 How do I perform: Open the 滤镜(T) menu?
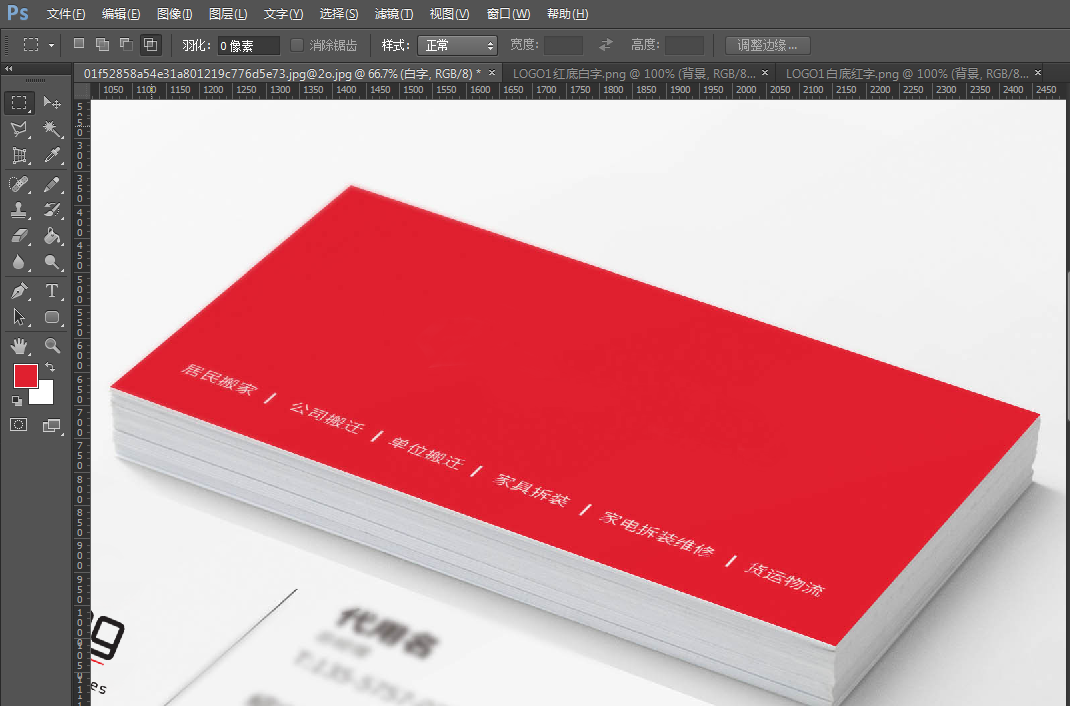pos(394,14)
